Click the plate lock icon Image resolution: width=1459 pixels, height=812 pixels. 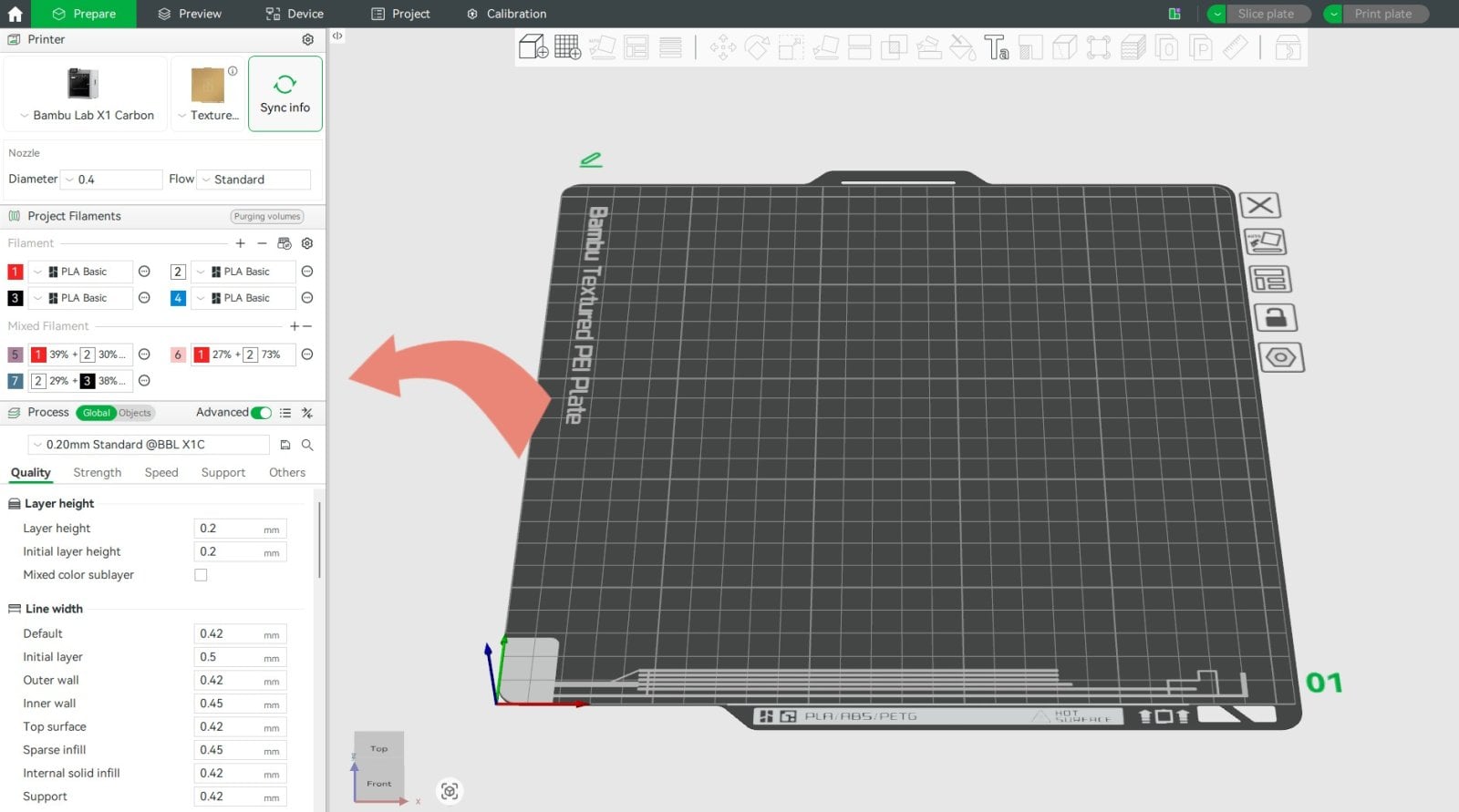1276,318
